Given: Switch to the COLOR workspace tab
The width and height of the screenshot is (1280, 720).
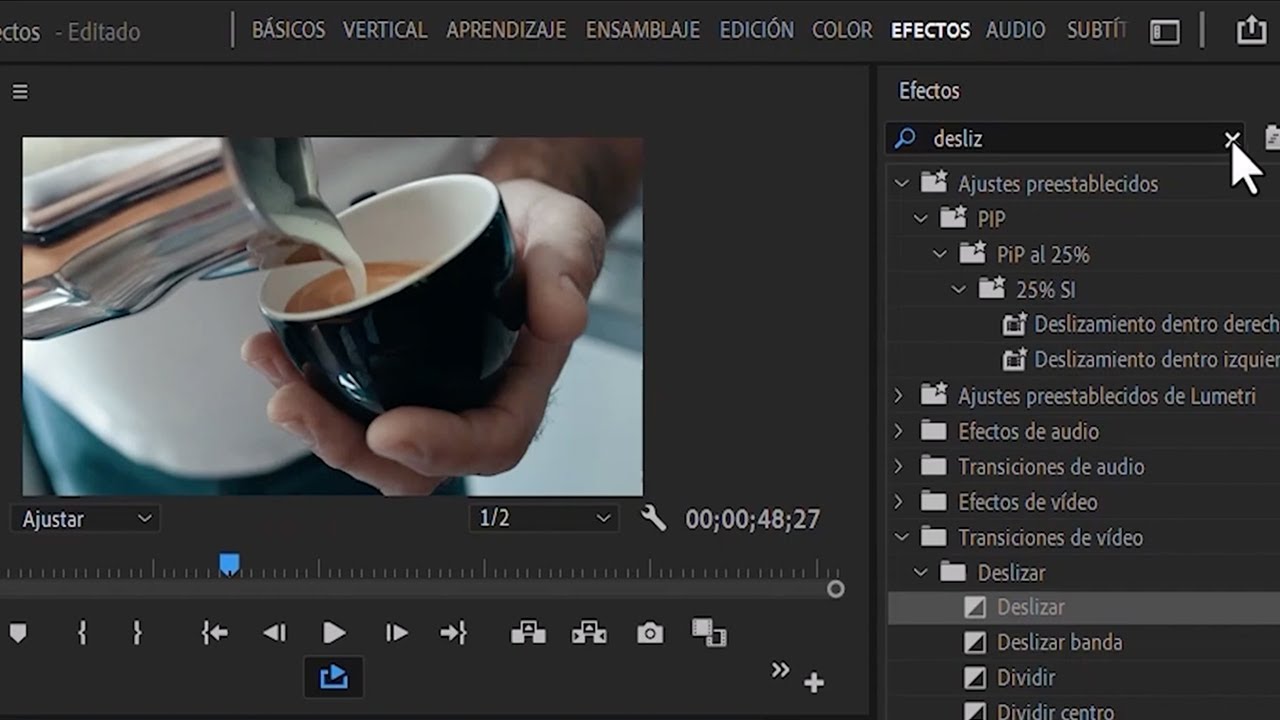Looking at the screenshot, I should (842, 31).
